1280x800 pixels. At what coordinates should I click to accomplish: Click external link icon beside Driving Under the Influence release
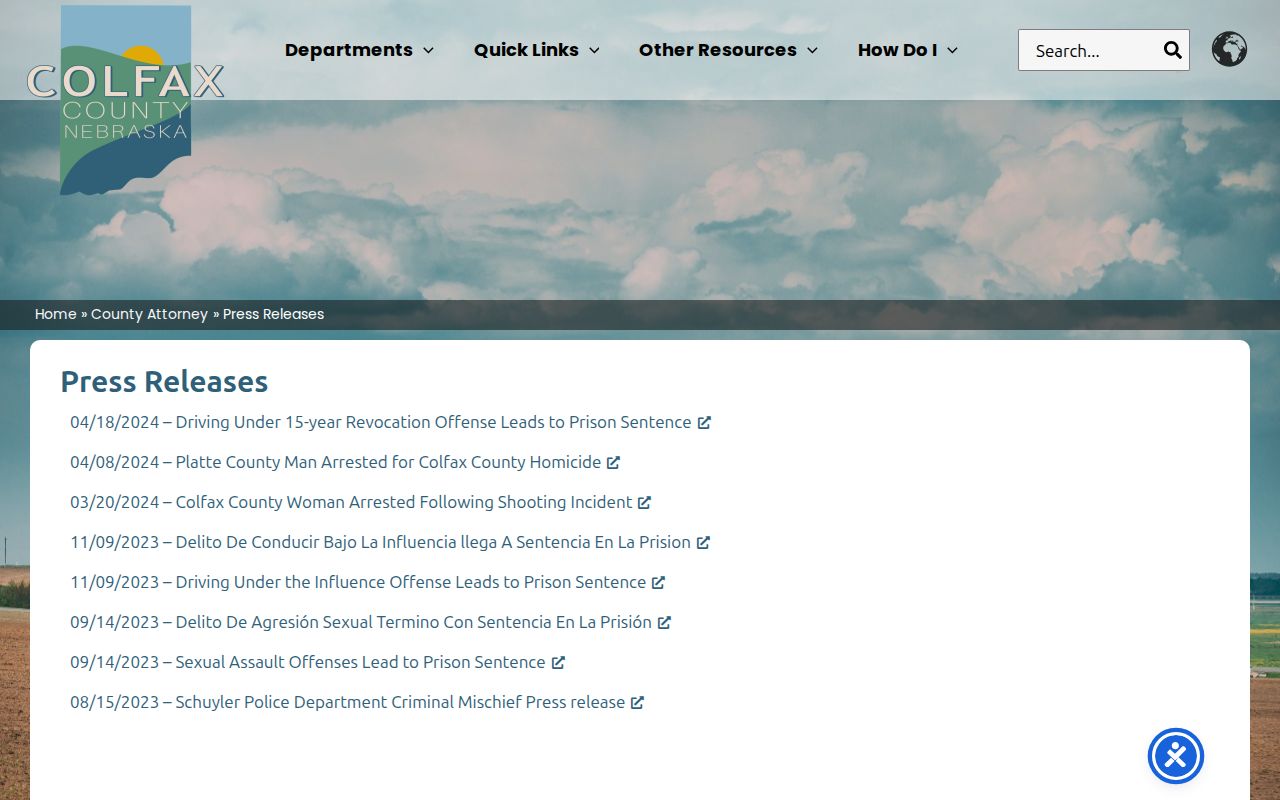coord(658,583)
